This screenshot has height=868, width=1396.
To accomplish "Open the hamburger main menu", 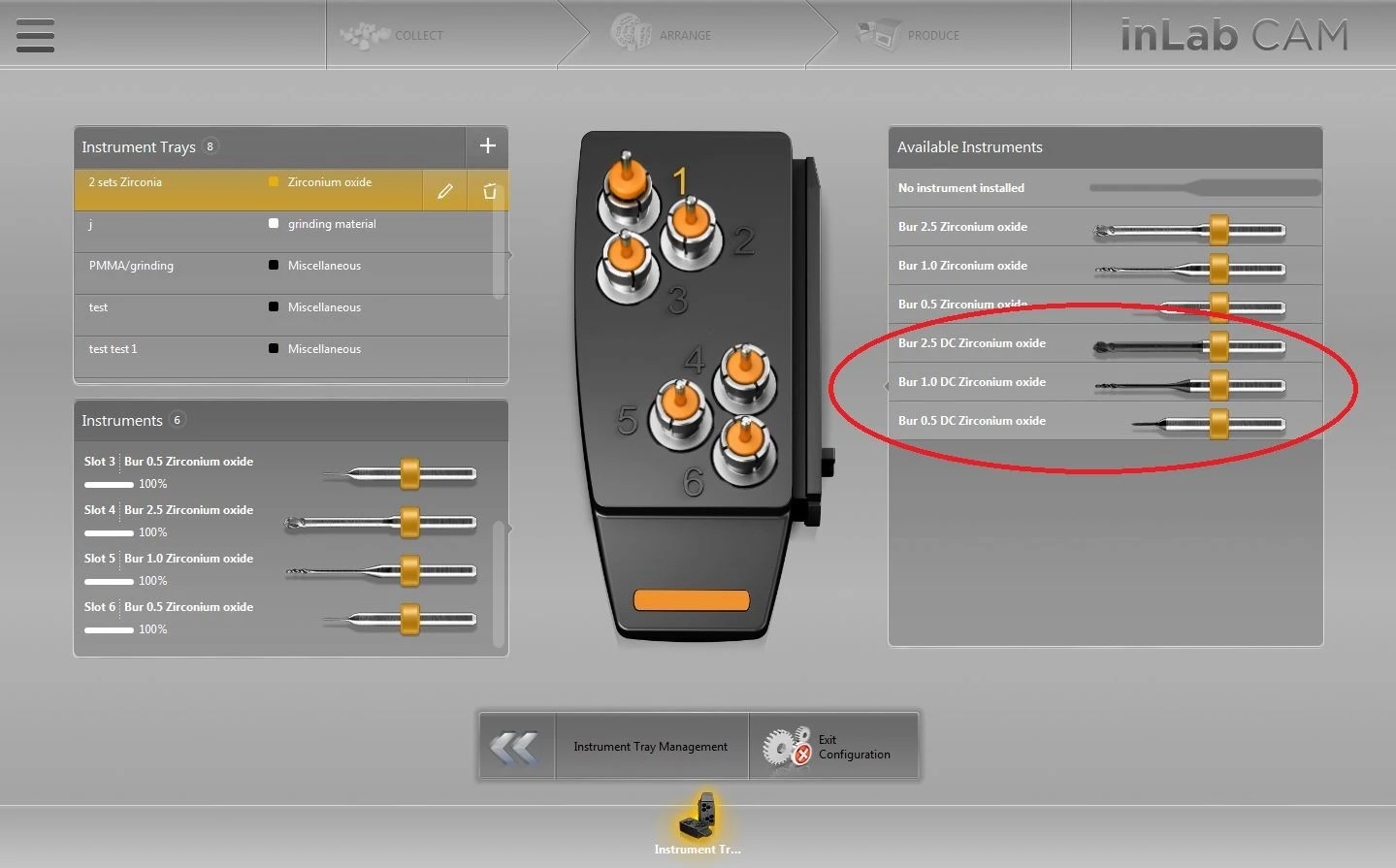I will 35,35.
